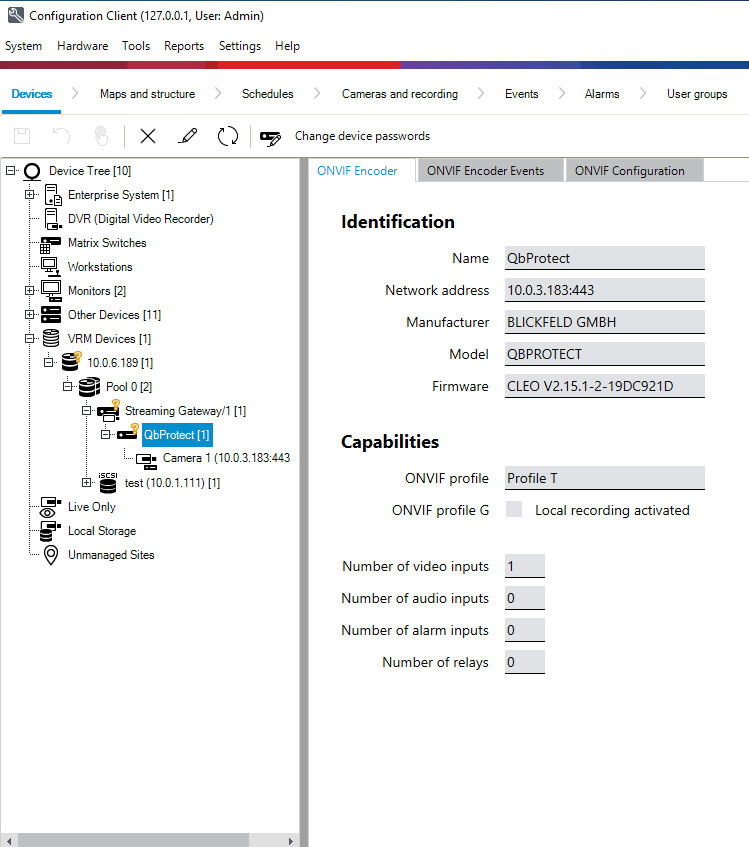
Task: Click the refresh state icon in toolbar
Action: point(228,136)
